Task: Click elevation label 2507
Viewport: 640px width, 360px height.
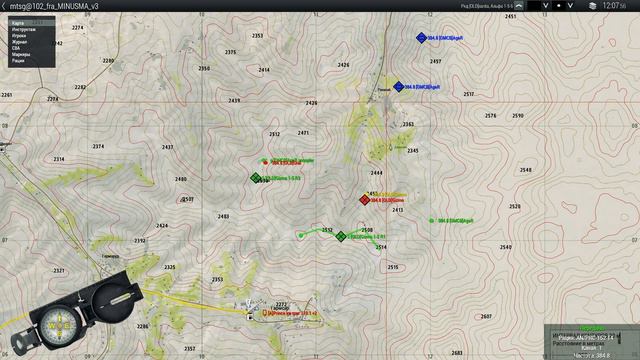Action: [187, 200]
